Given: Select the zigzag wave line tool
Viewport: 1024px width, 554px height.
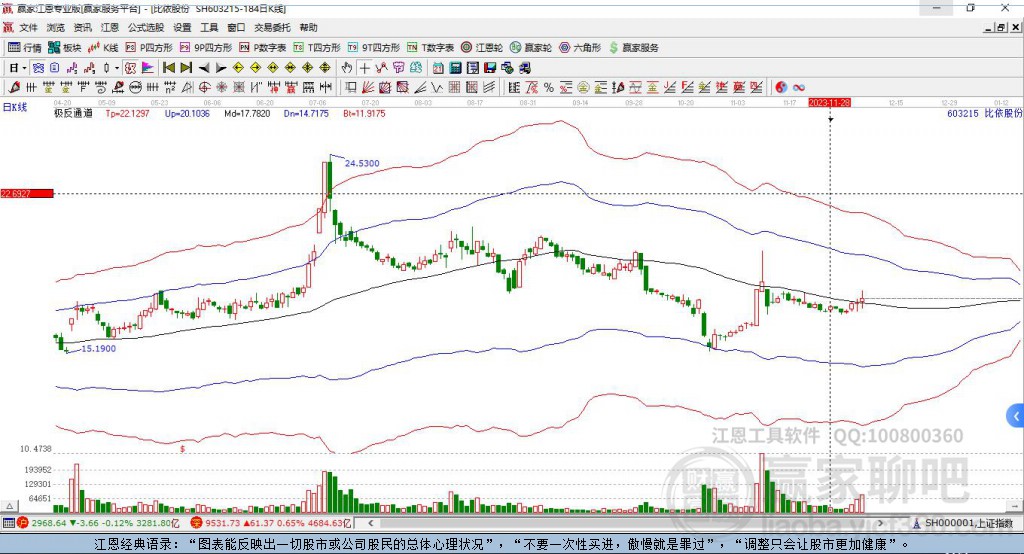Looking at the screenshot, I should 437,88.
